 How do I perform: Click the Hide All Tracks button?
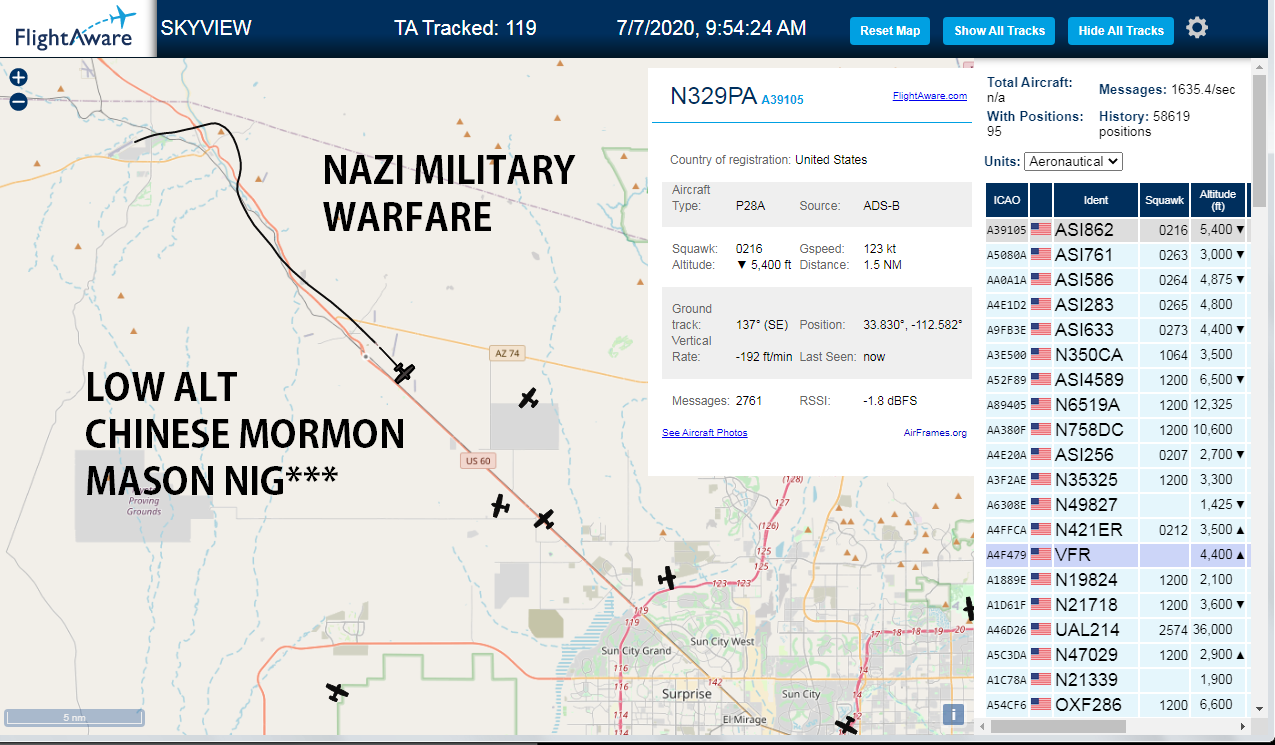1121,31
